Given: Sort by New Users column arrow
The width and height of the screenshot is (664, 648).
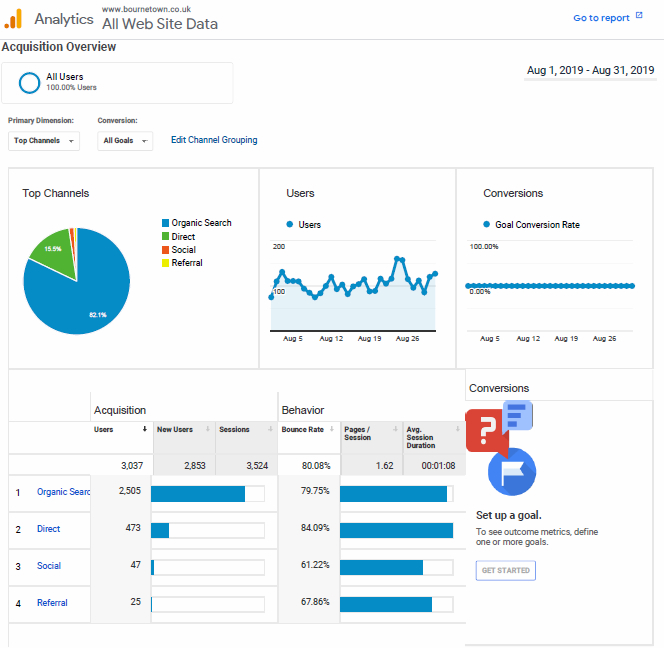Looking at the screenshot, I should [208, 429].
